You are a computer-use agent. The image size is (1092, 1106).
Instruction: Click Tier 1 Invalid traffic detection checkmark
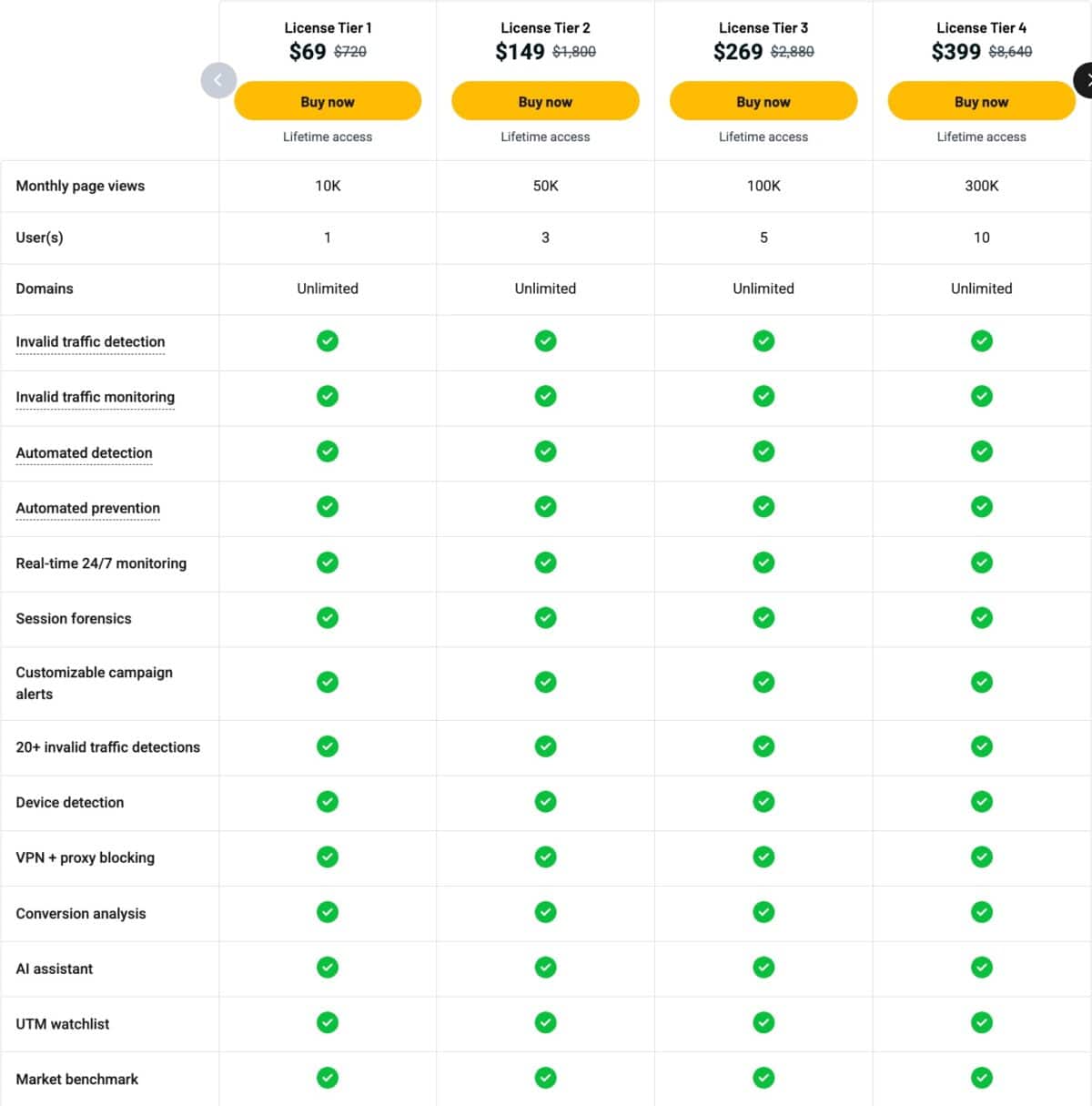point(328,341)
